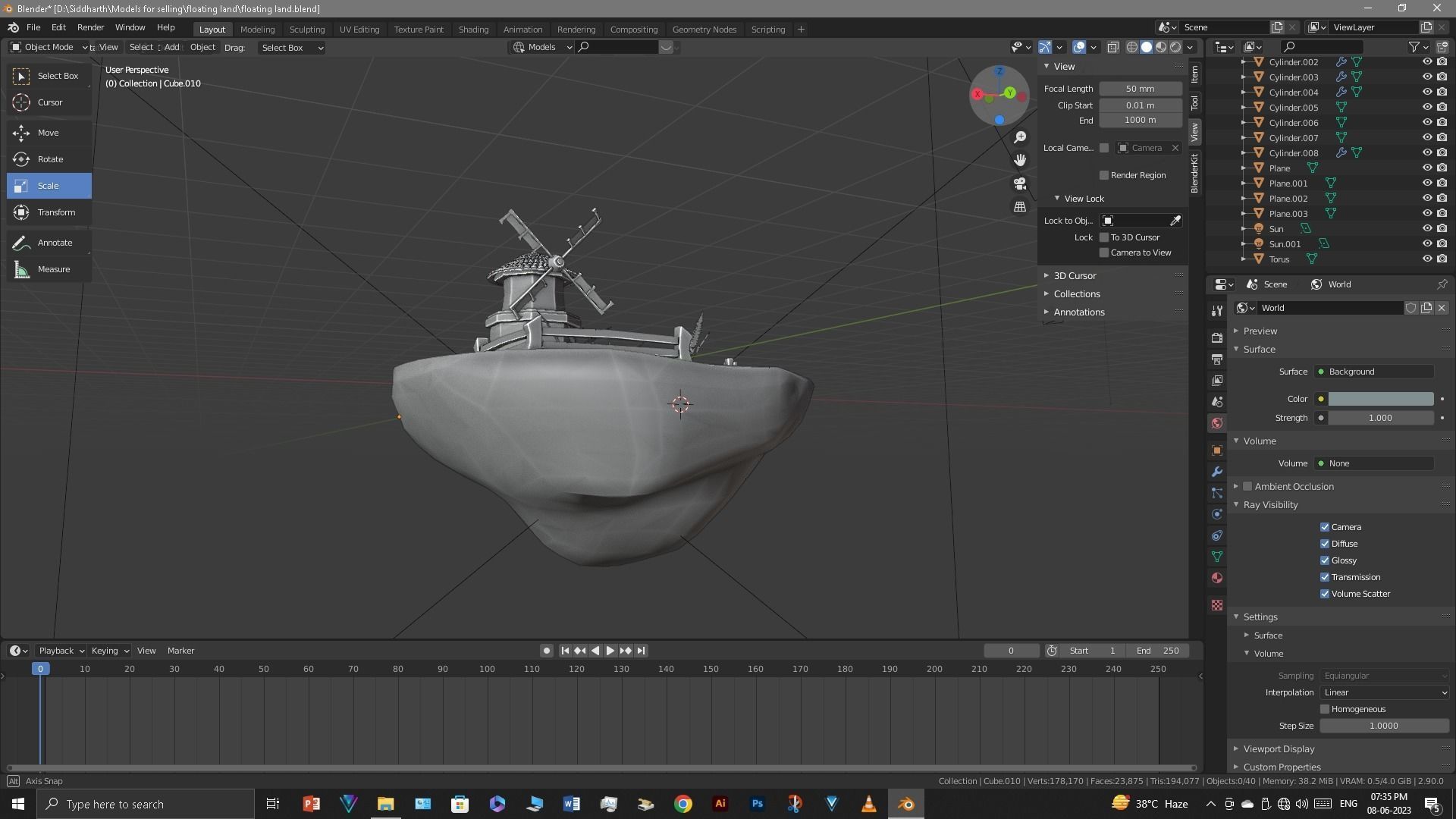The height and width of the screenshot is (819, 1456).
Task: Select the Rotate tool
Action: (49, 159)
